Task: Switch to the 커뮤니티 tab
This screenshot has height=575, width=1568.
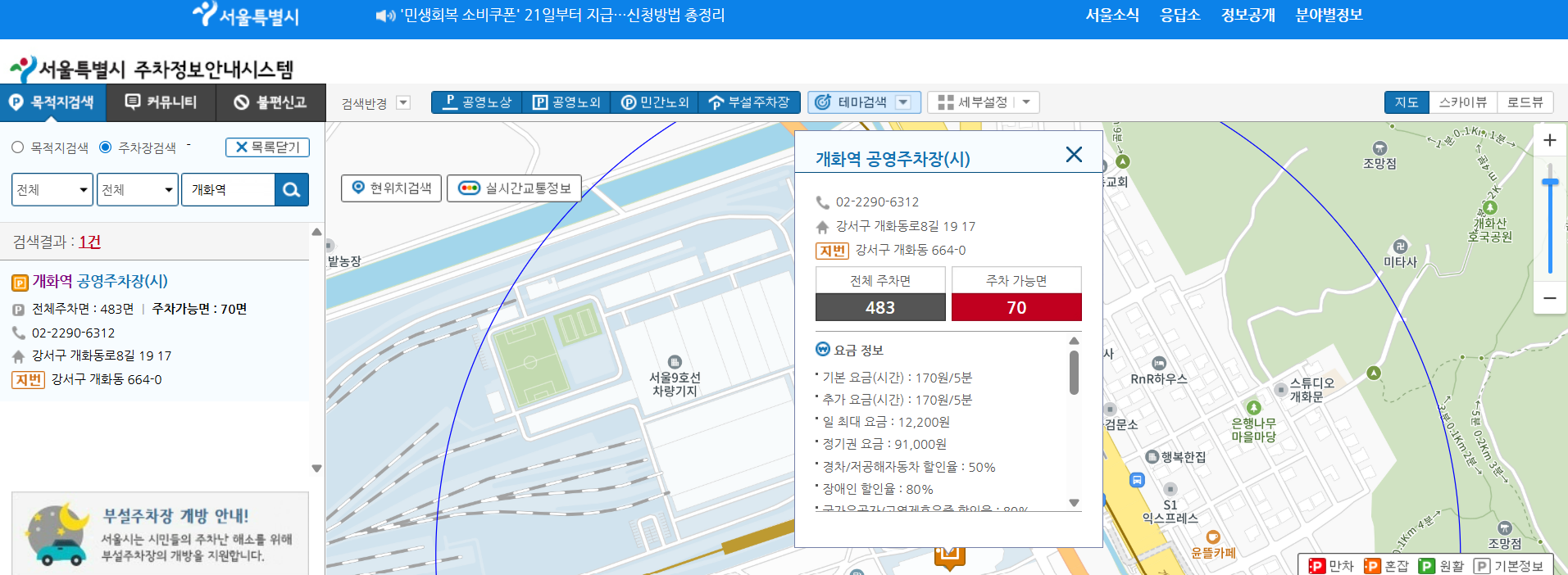Action: point(161,102)
